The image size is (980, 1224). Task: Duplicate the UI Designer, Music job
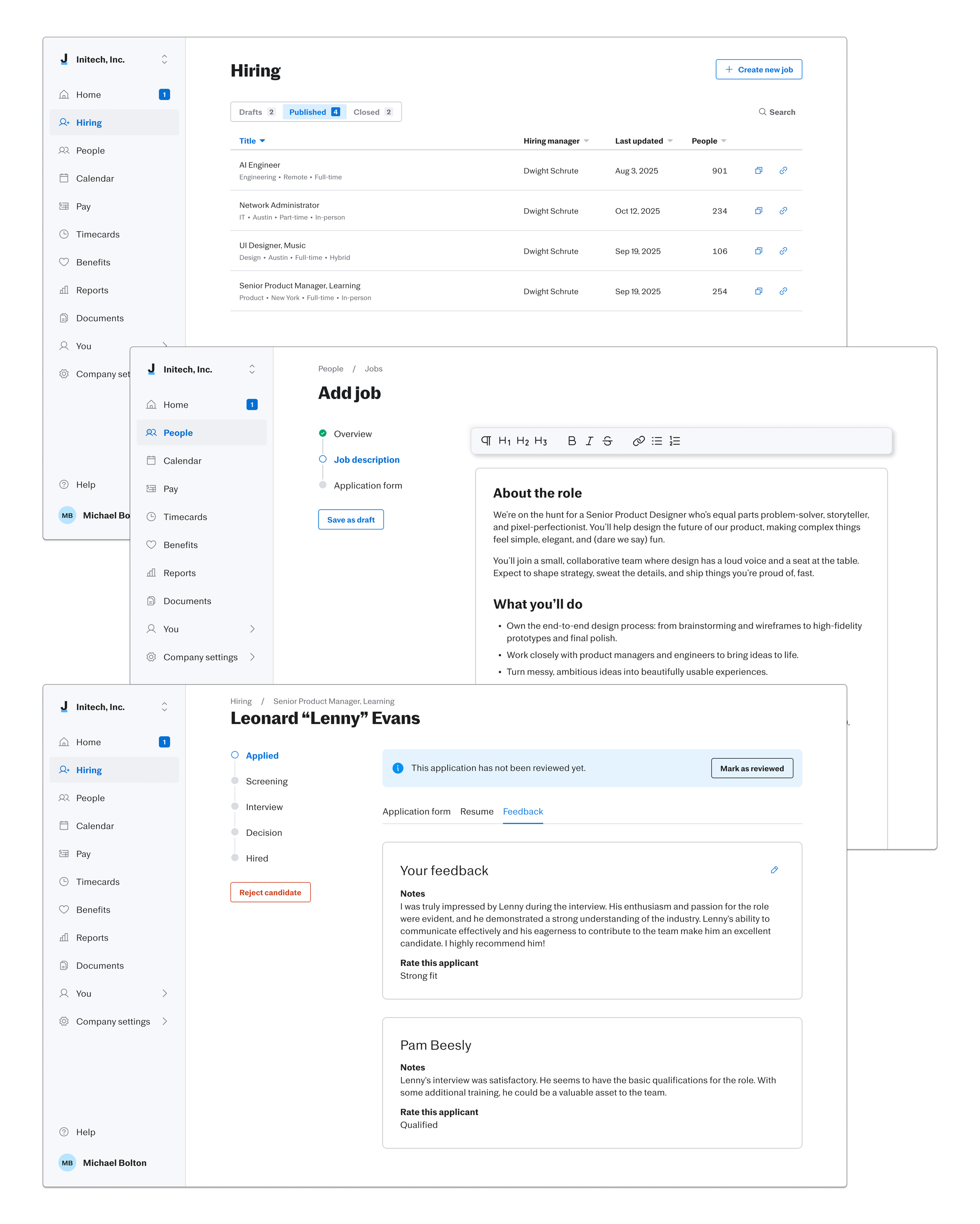(758, 251)
